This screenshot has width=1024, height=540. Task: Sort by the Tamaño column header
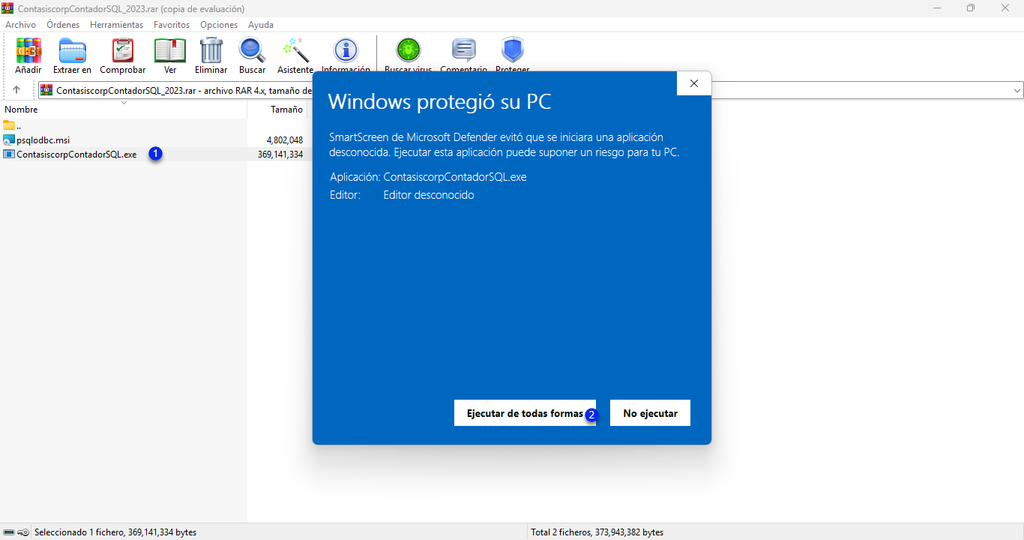click(287, 109)
